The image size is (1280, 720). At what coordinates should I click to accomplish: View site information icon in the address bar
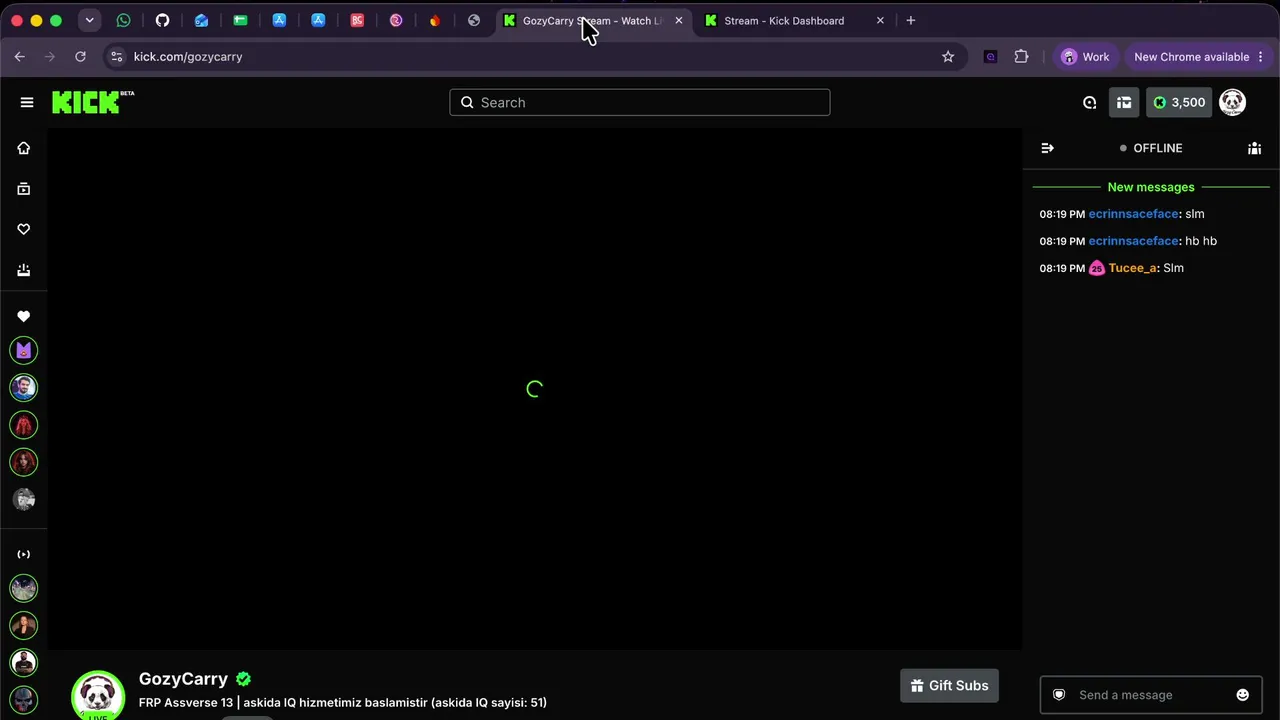116,57
